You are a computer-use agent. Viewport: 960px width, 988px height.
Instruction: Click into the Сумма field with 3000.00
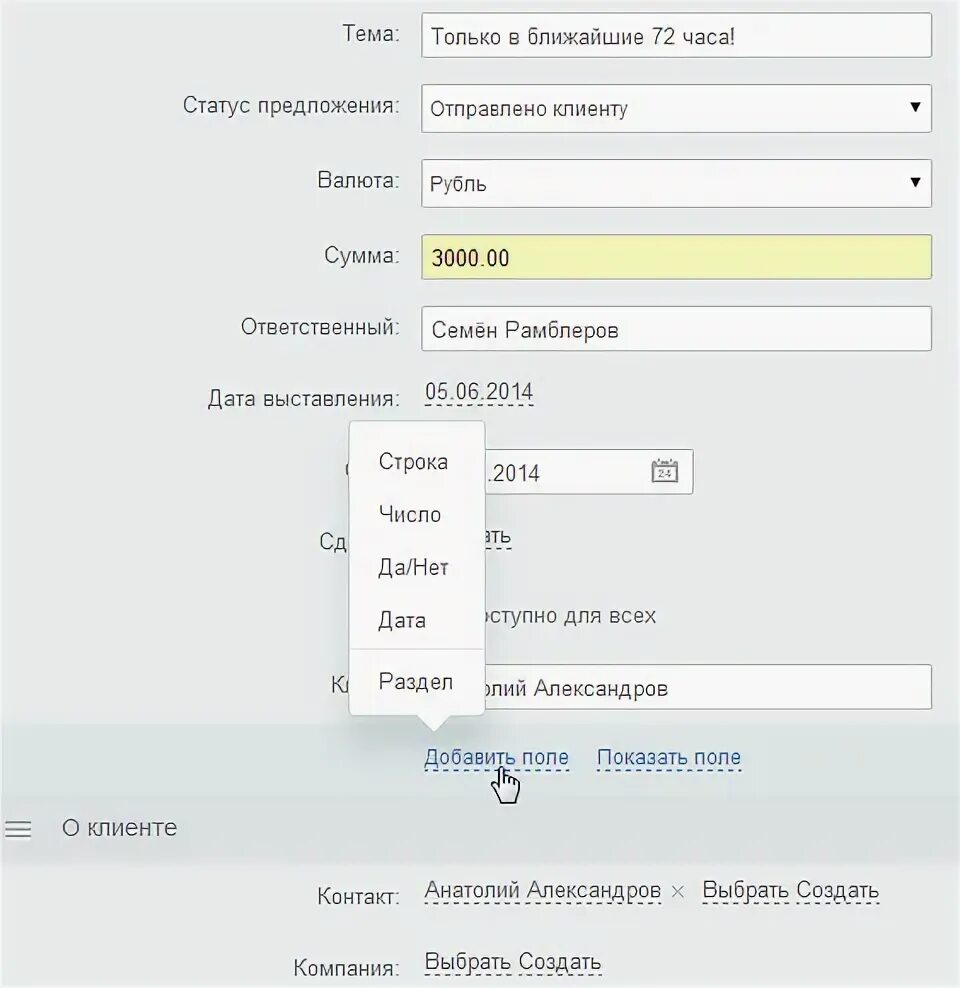[x=676, y=258]
